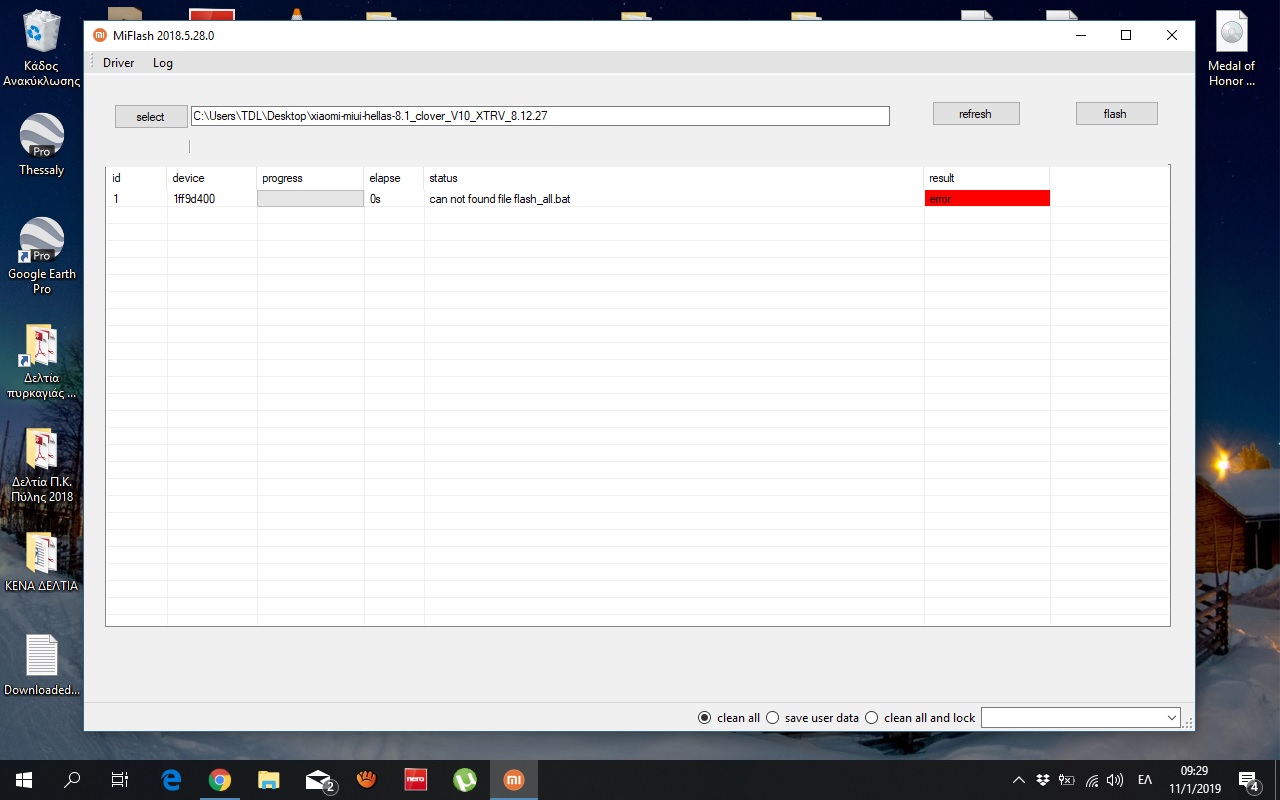Click the MiFlash taskbar button
Image resolution: width=1280 pixels, height=800 pixels.
tap(513, 780)
